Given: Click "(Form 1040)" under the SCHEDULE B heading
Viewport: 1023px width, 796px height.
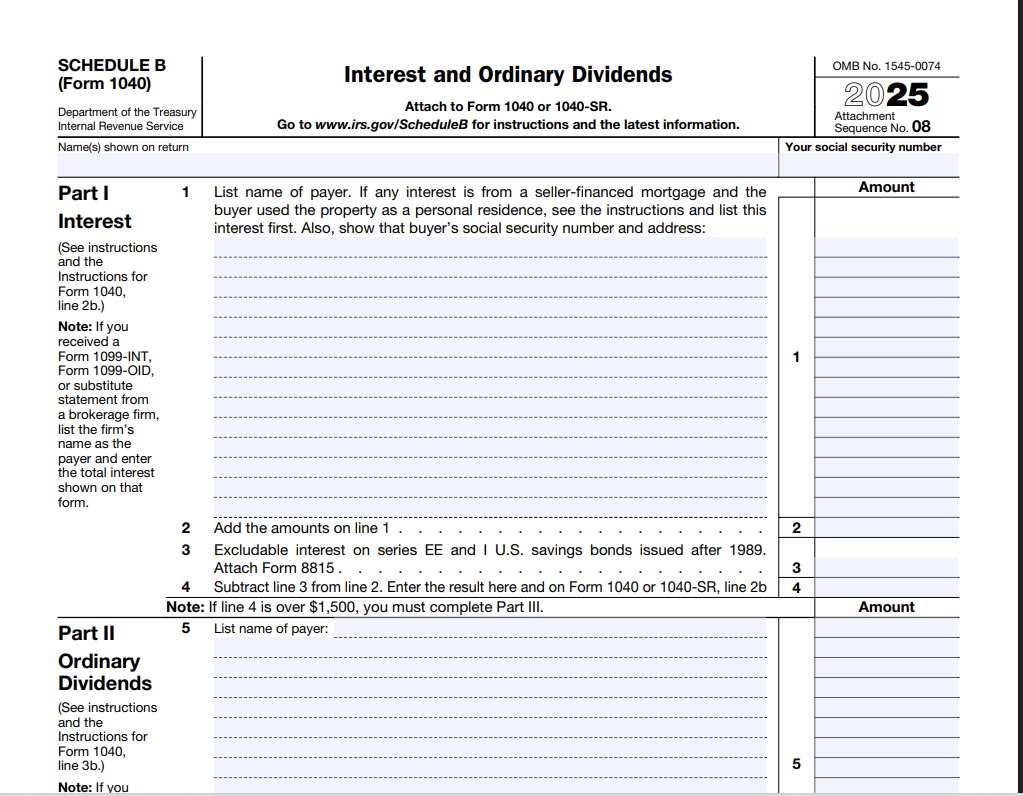Looking at the screenshot, I should pyautogui.click(x=104, y=84).
